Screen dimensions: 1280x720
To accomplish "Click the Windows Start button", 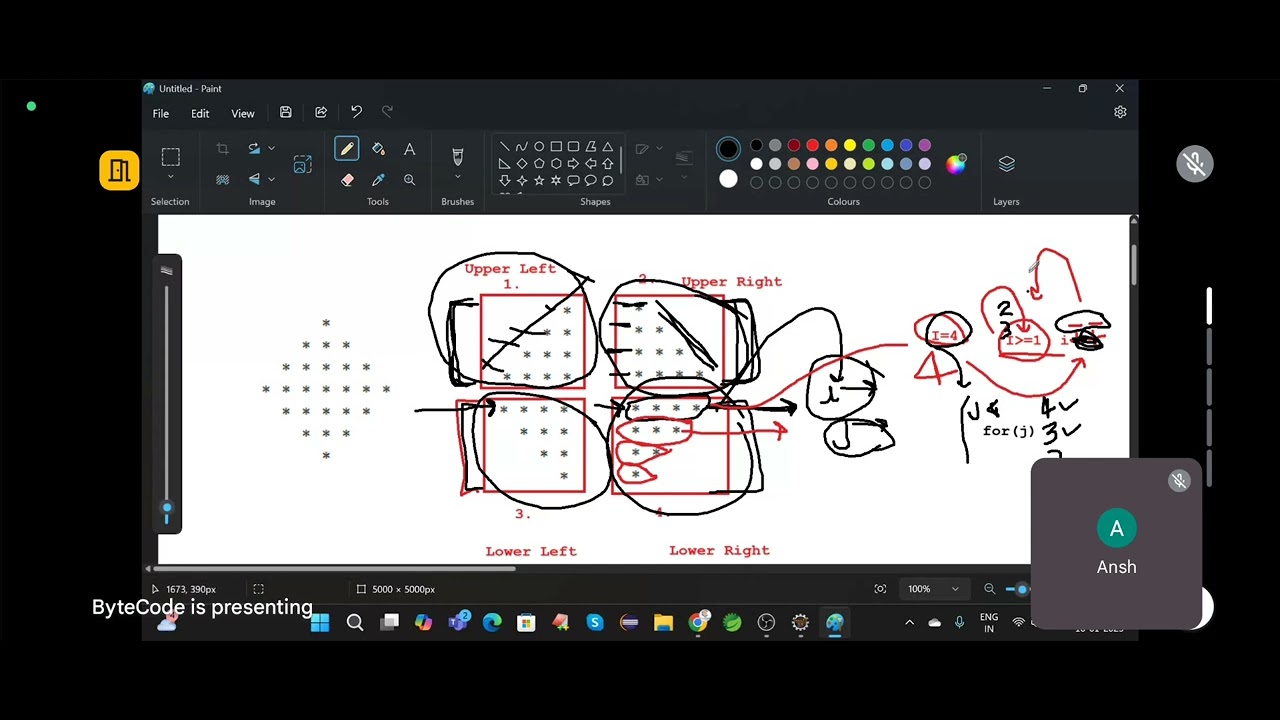I will (320, 623).
